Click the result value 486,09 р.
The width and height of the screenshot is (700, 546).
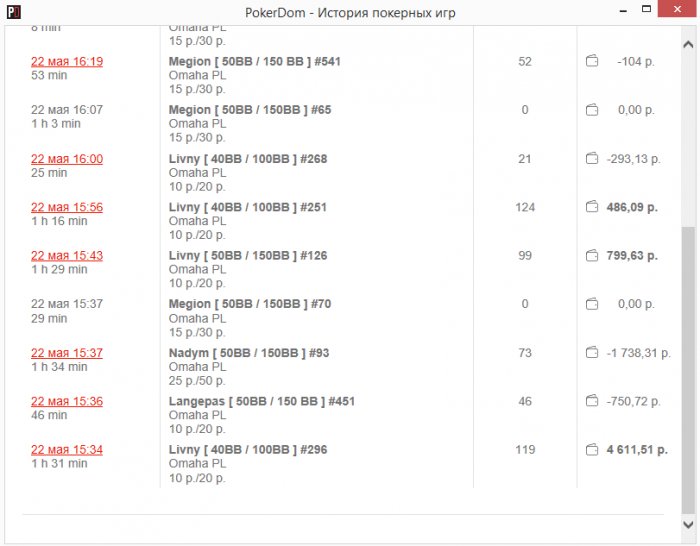[632, 207]
